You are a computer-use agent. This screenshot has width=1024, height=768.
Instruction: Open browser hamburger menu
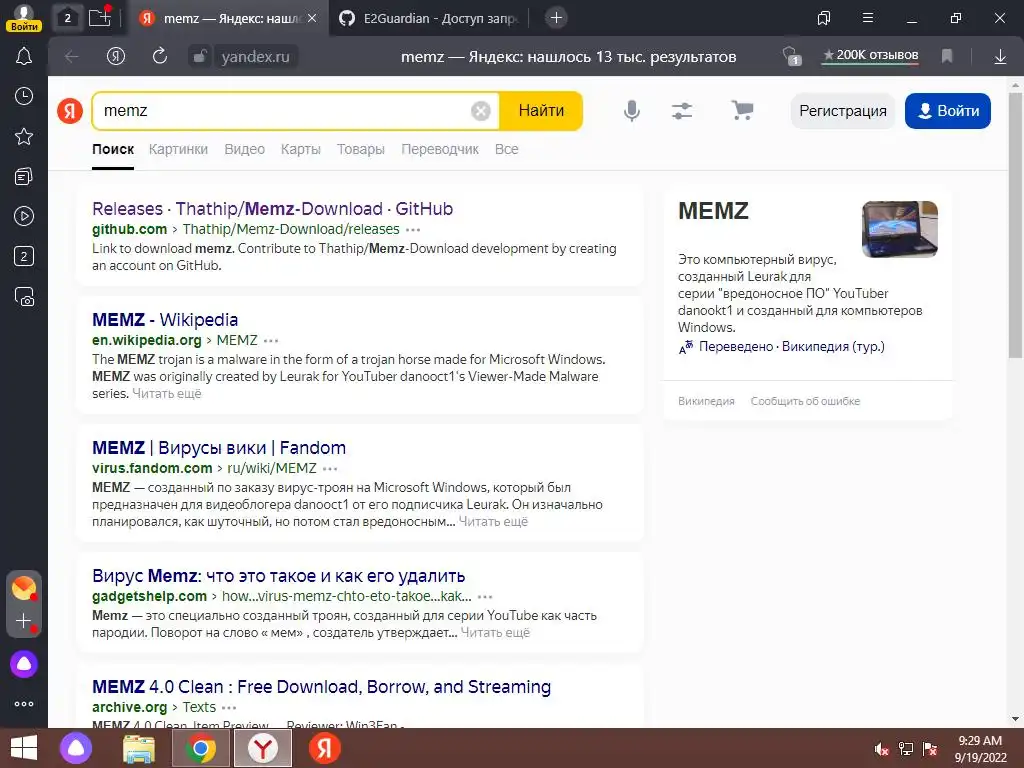[868, 18]
